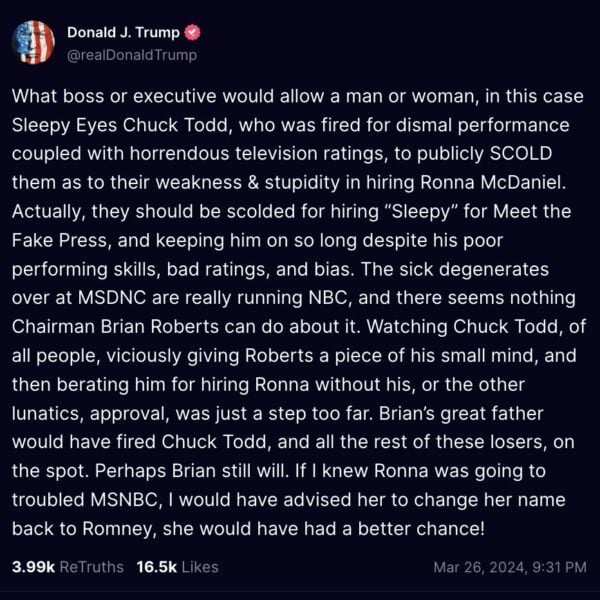Open Donald J. Trump's profile avatar

tap(33, 42)
